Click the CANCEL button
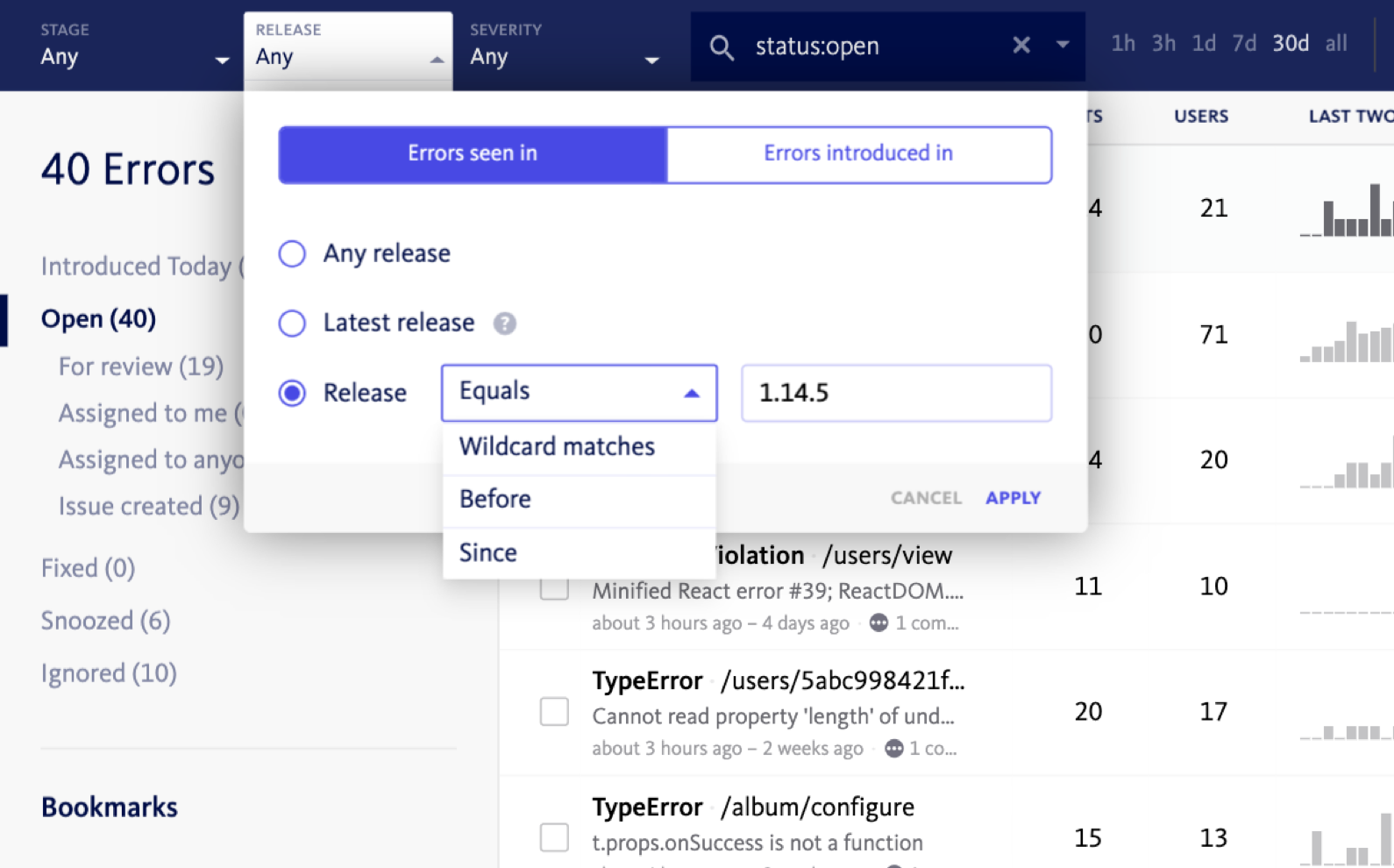This screenshot has width=1394, height=868. coord(926,498)
